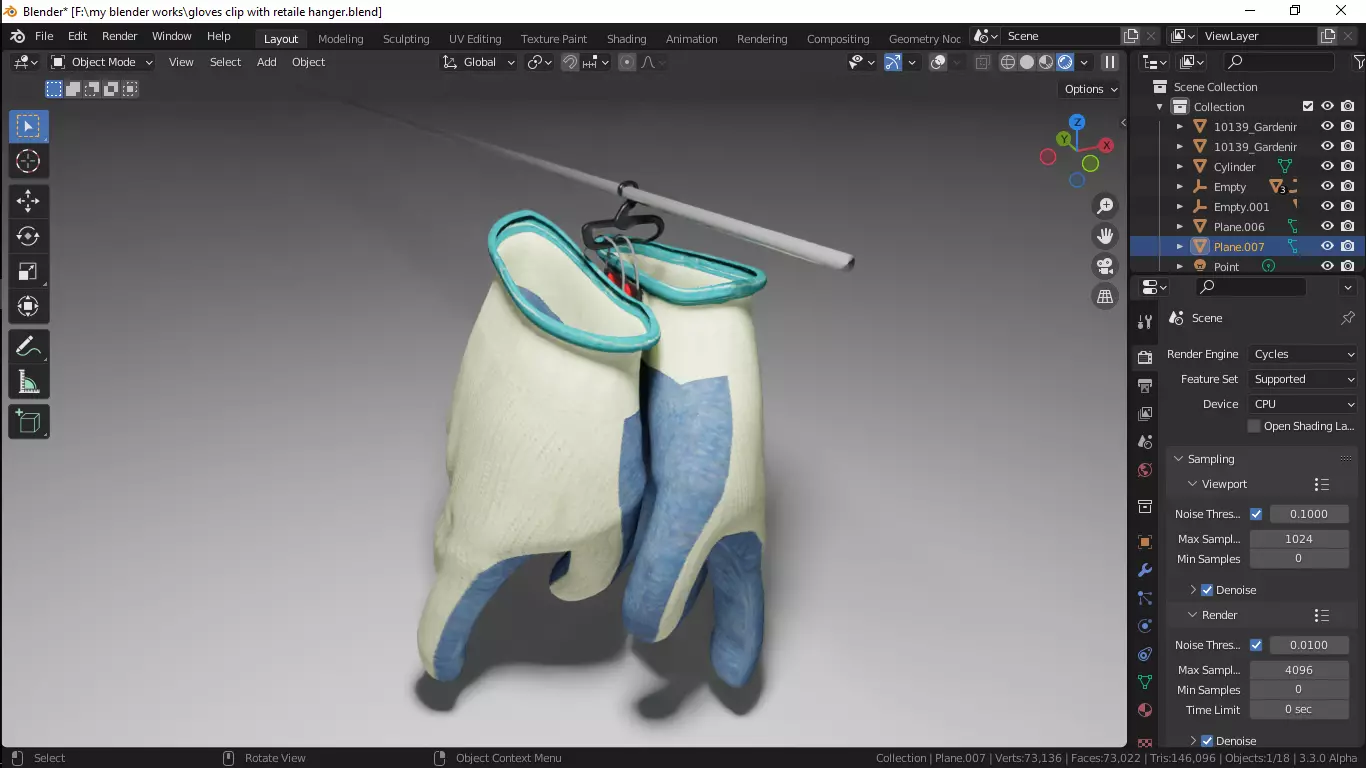Open the Tool properties tab

(x=1145, y=322)
